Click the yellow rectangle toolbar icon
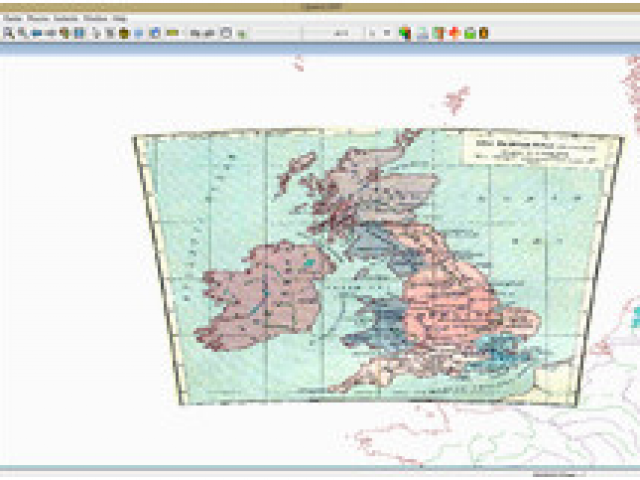Viewport: 640px width, 480px height. point(173,33)
